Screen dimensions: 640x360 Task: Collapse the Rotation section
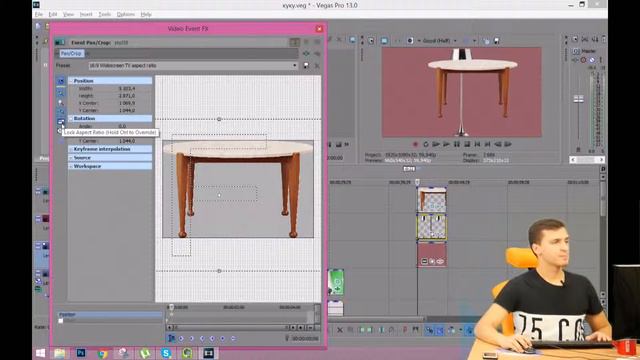coord(71,118)
